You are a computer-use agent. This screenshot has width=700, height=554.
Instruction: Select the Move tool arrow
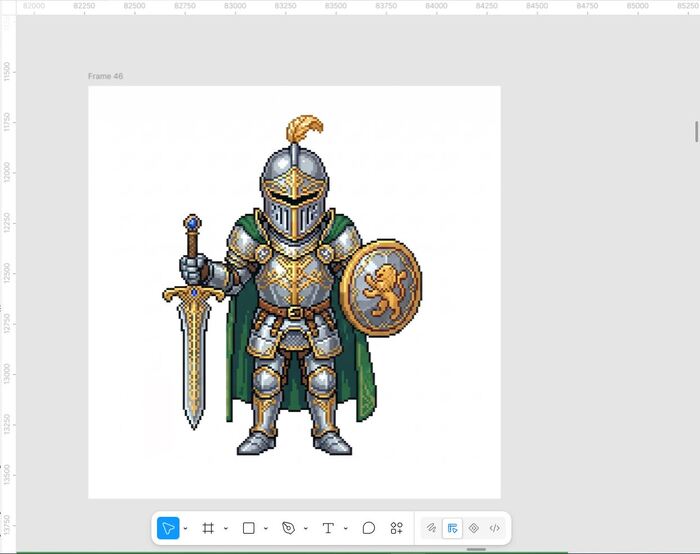168,528
